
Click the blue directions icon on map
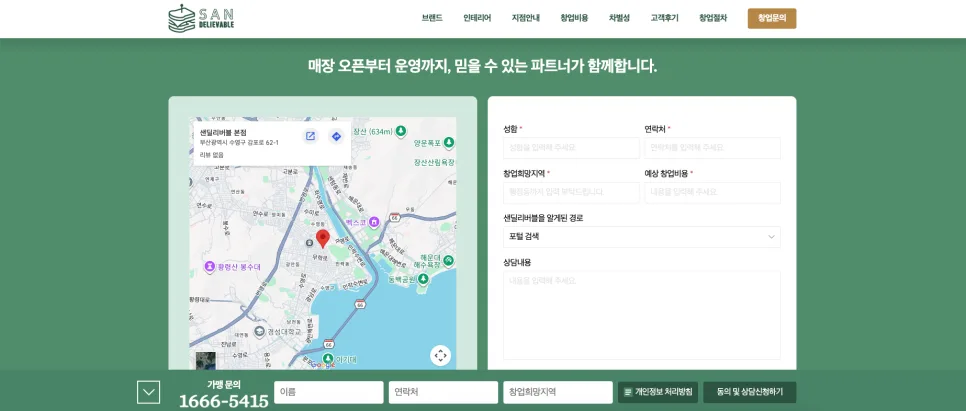point(336,136)
